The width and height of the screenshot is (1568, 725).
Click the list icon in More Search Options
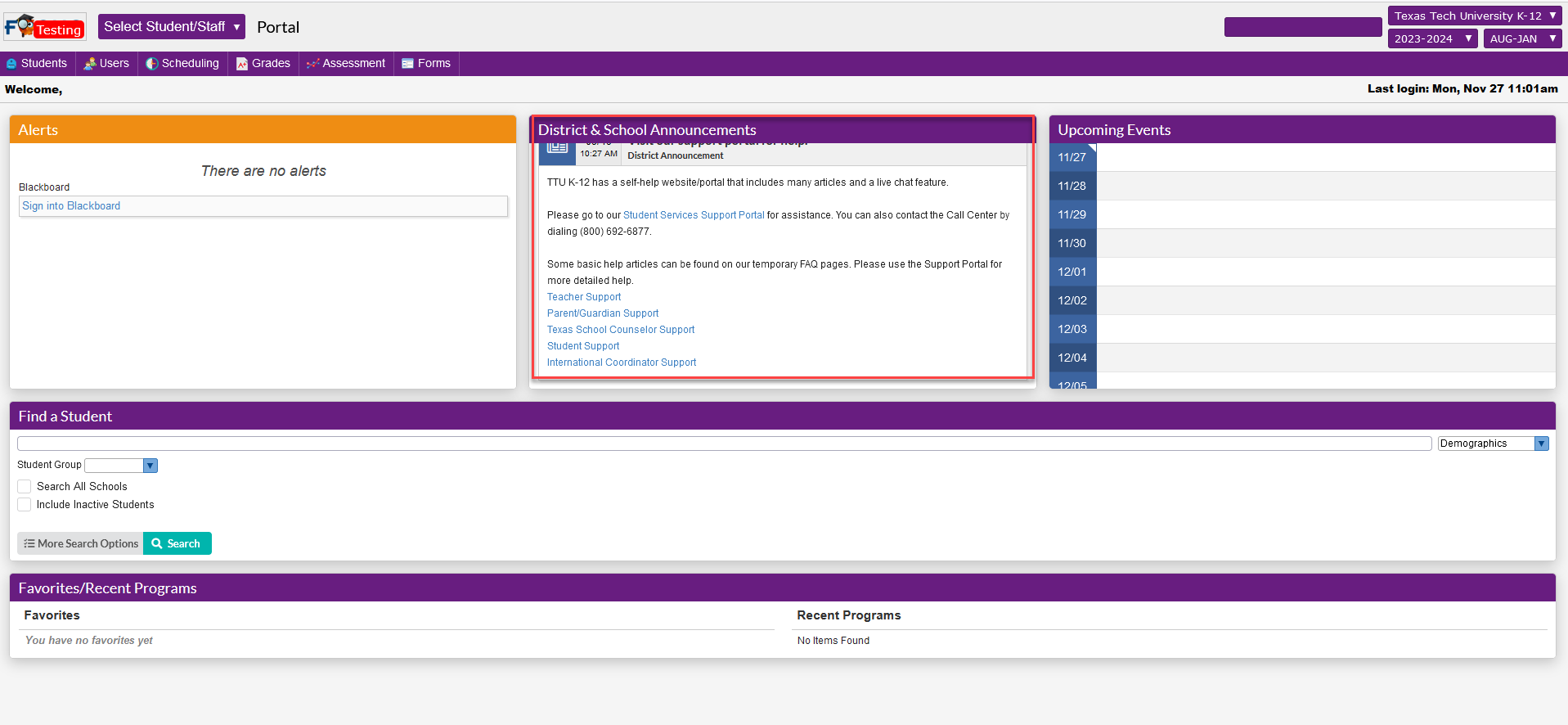point(29,543)
